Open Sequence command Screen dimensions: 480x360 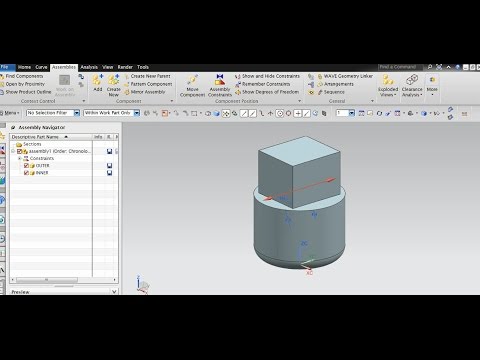(331, 92)
